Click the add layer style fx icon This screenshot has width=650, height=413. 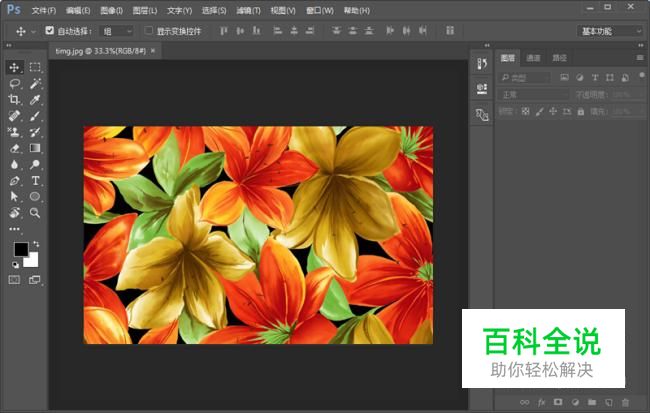pos(540,402)
